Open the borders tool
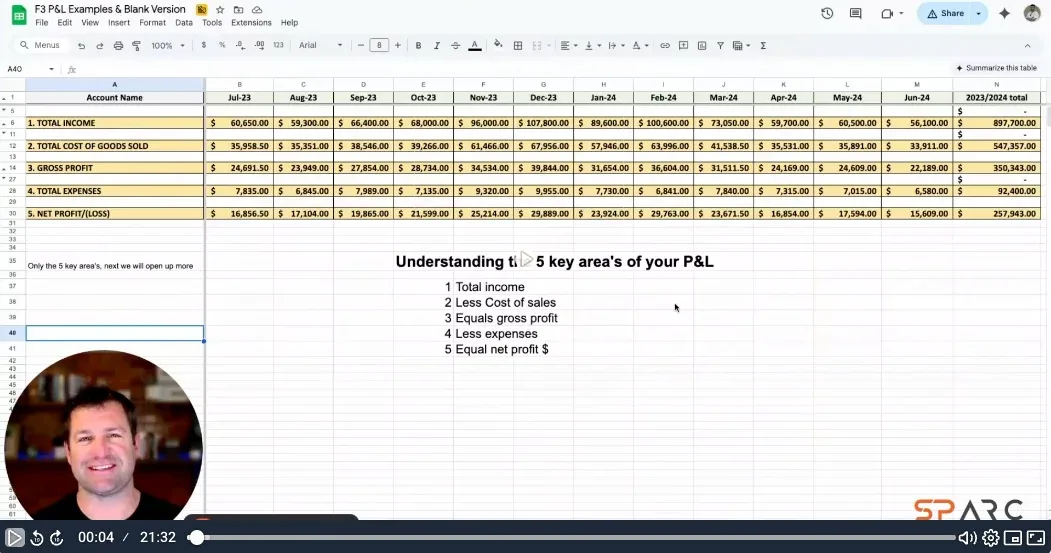1051x553 pixels. point(517,46)
